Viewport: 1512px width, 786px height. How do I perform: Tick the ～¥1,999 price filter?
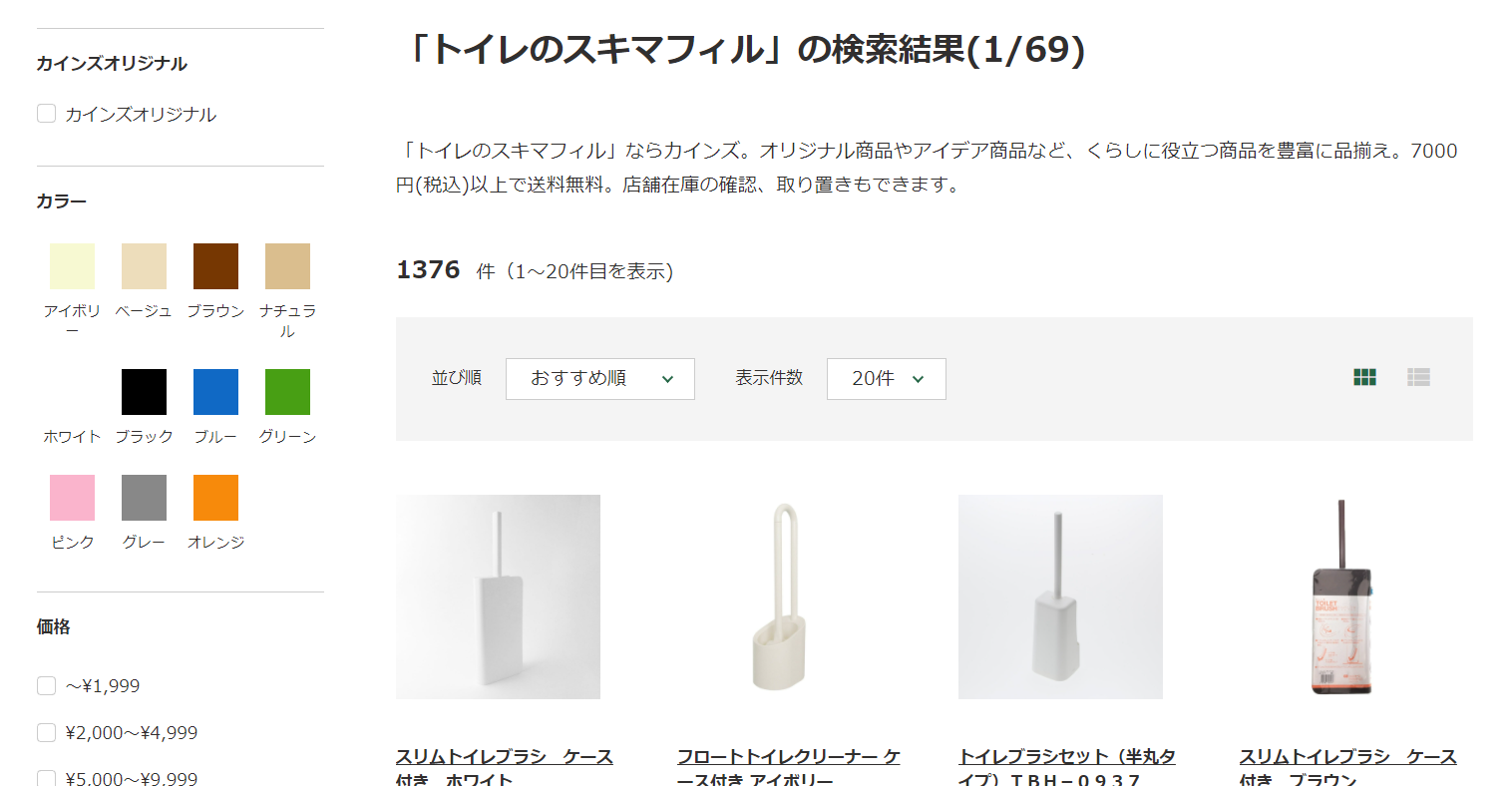(x=46, y=685)
